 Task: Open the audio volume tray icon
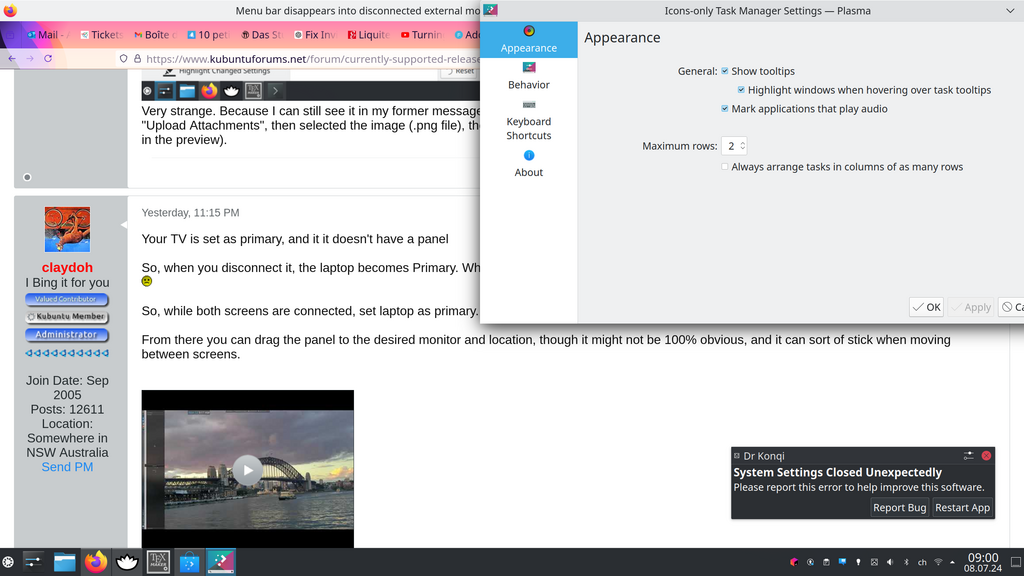(x=890, y=562)
